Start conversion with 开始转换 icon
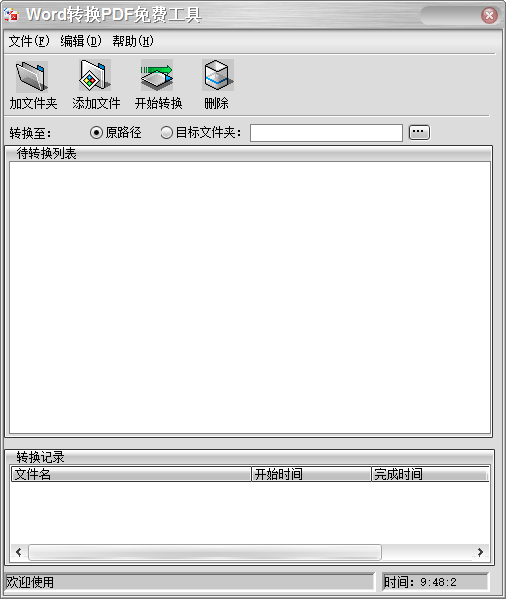 (157, 75)
